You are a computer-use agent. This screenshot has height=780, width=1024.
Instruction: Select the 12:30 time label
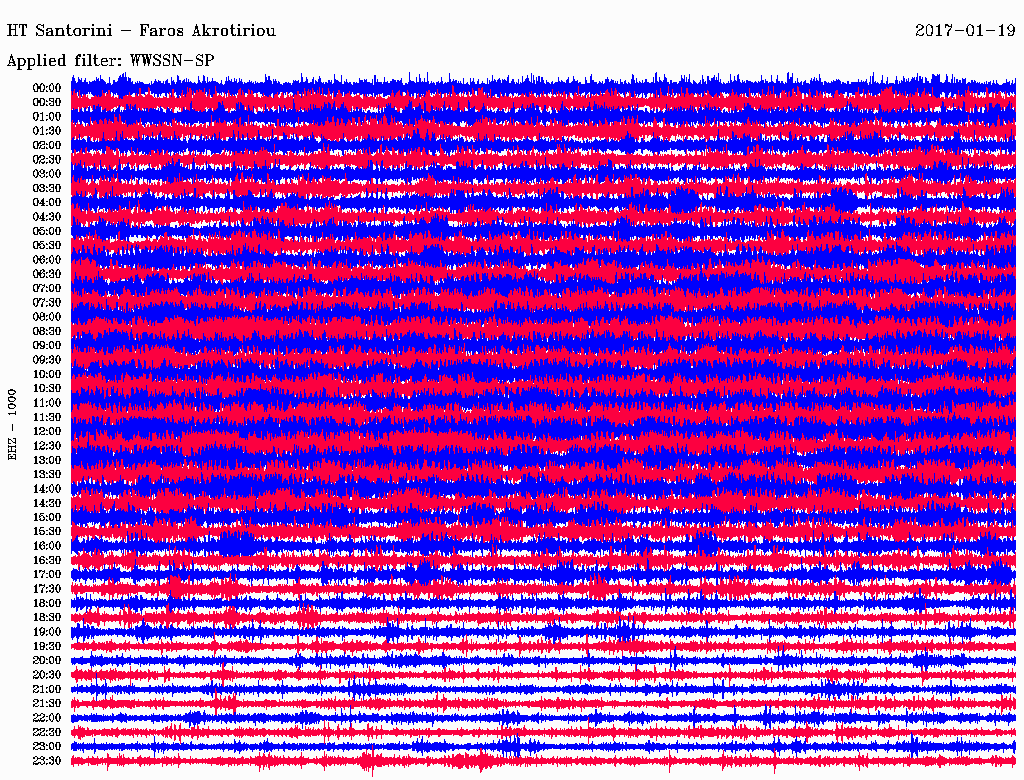(47, 446)
